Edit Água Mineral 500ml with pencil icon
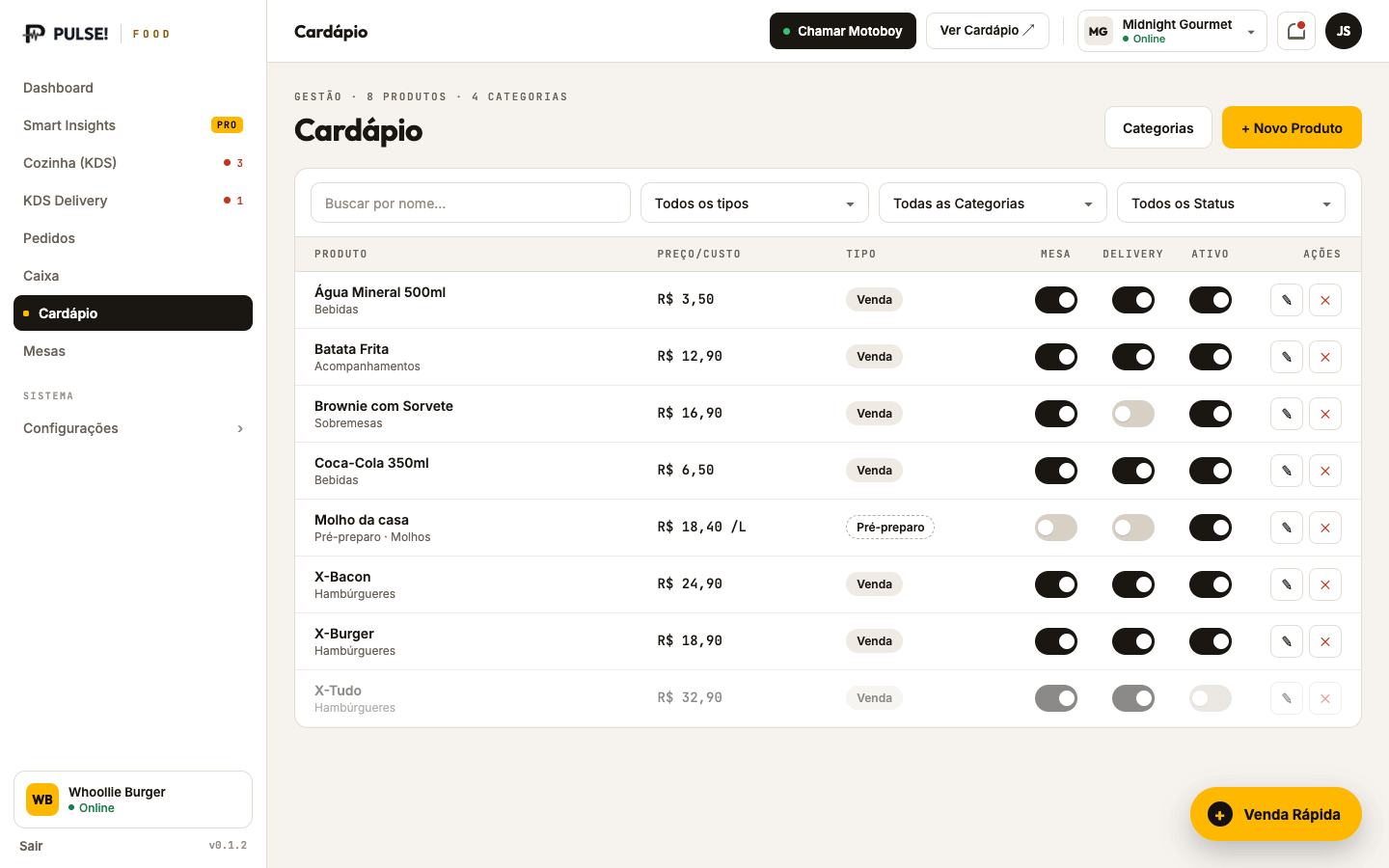1389x868 pixels. coord(1287,300)
